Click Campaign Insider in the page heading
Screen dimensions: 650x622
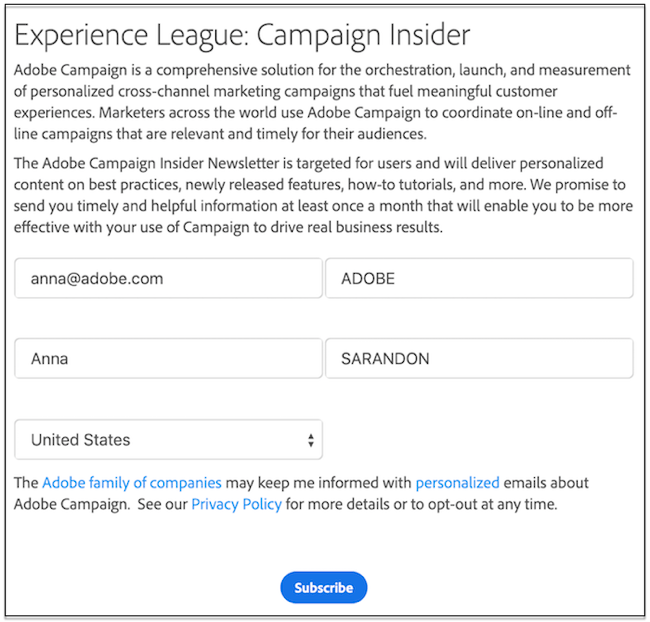364,37
